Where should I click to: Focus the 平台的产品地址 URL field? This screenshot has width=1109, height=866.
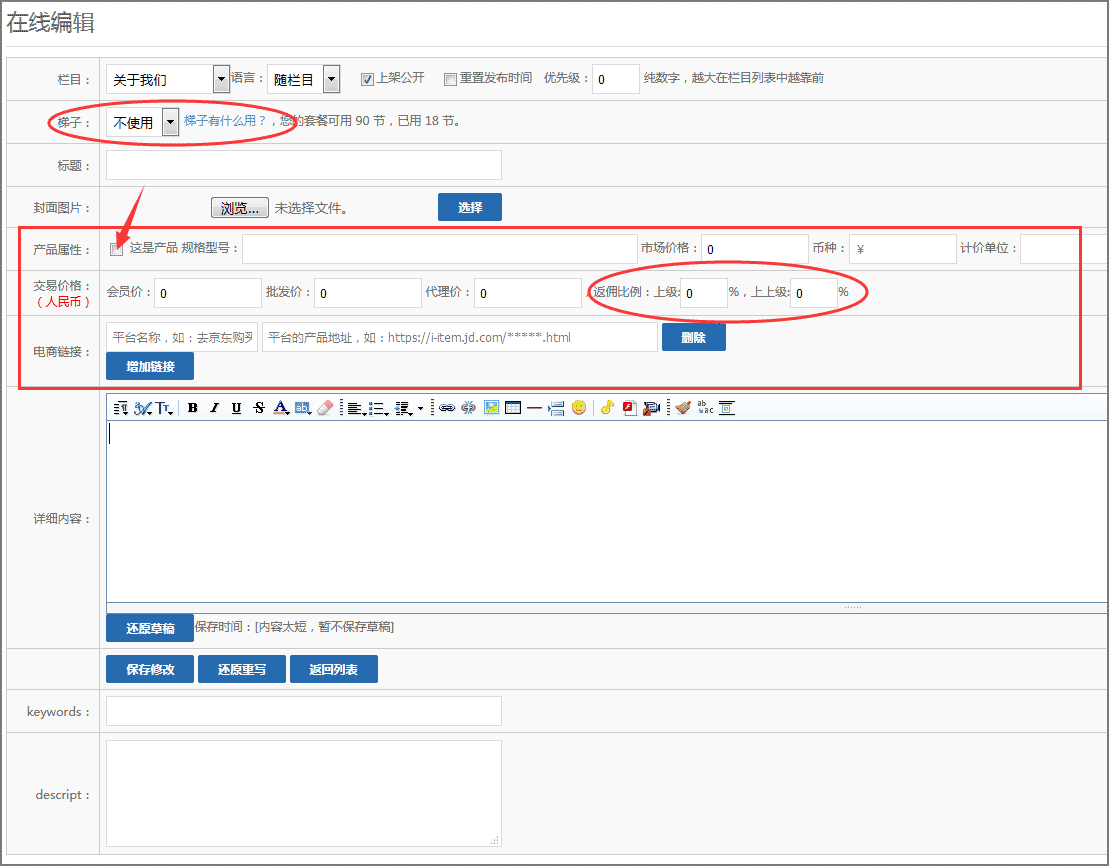460,337
